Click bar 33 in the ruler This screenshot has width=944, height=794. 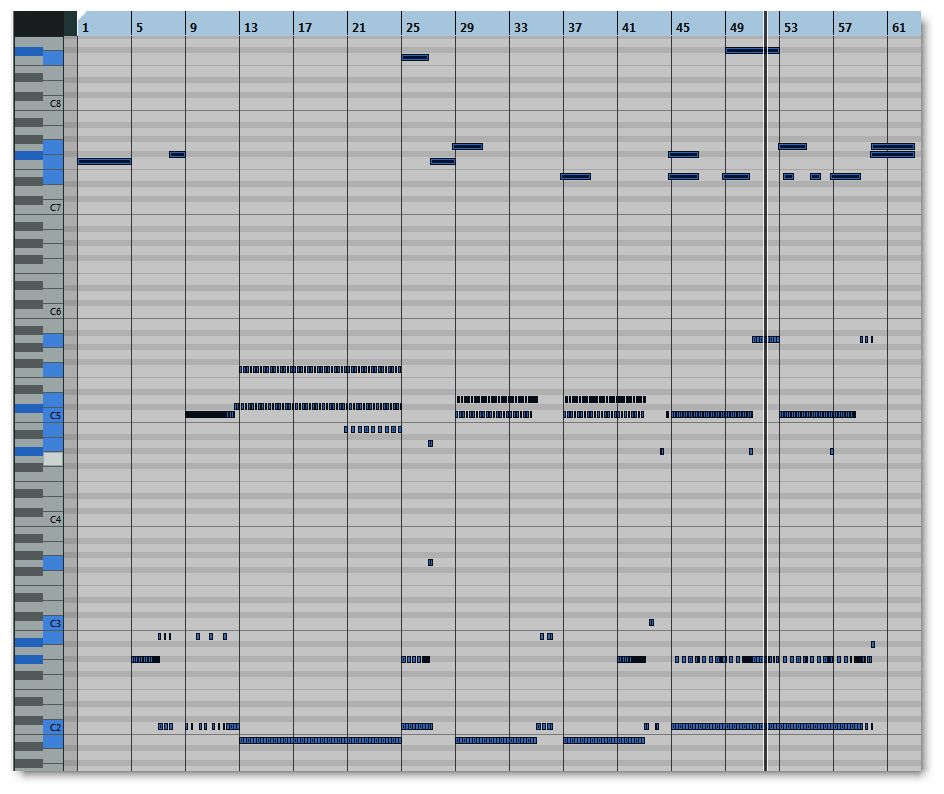(521, 28)
